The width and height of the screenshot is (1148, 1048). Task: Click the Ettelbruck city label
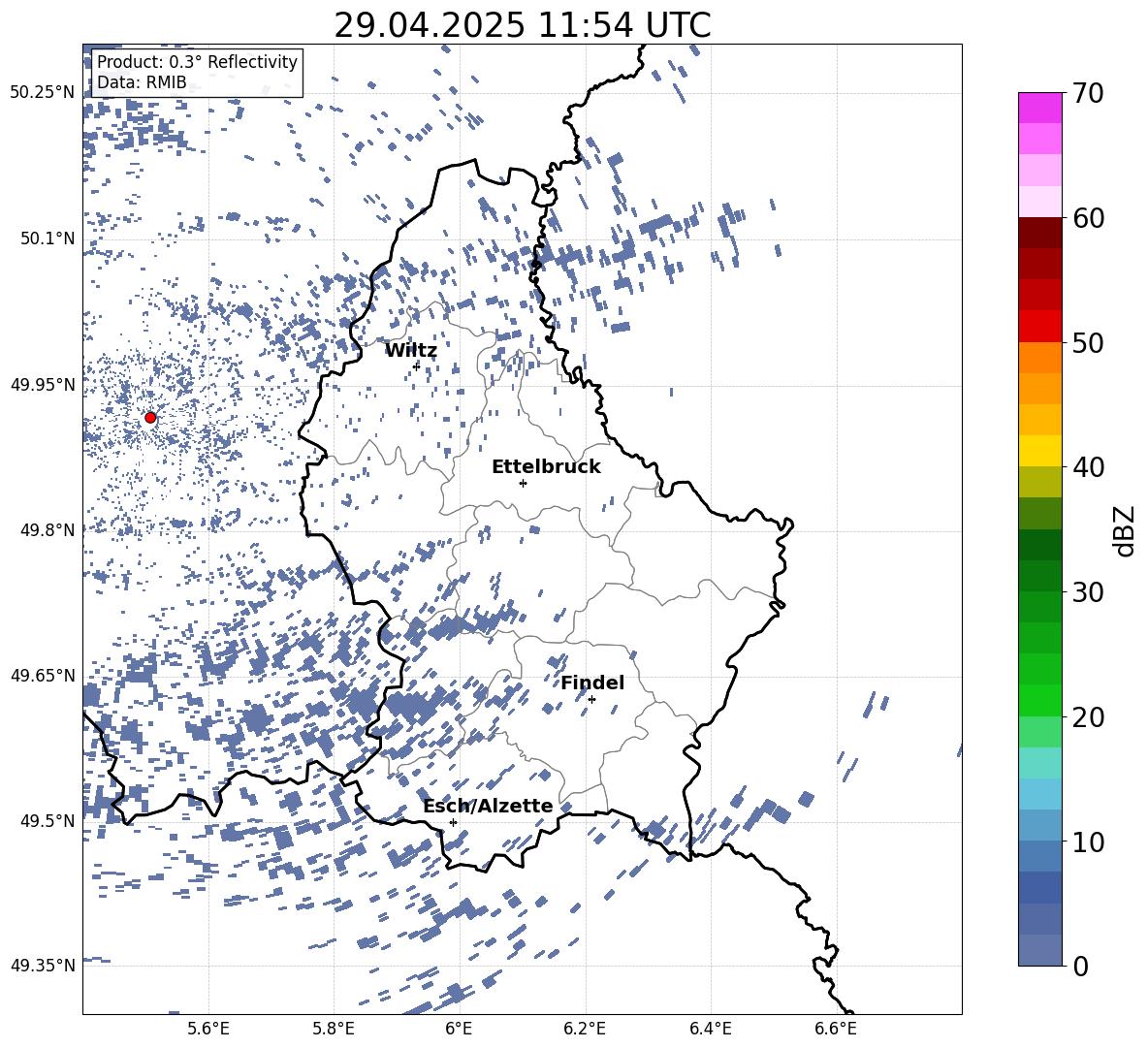click(546, 467)
